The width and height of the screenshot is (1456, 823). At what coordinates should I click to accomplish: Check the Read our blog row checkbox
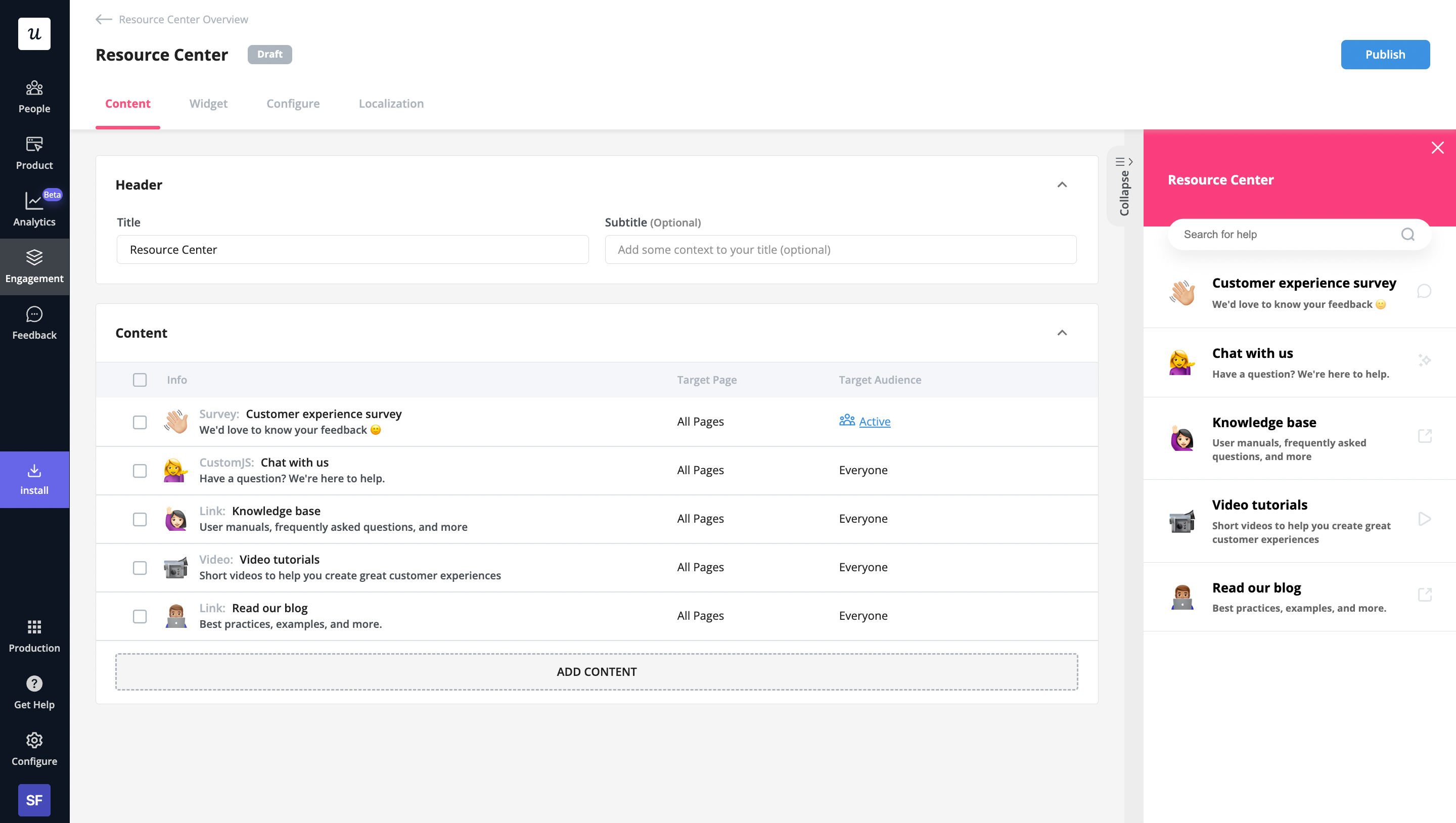[140, 616]
